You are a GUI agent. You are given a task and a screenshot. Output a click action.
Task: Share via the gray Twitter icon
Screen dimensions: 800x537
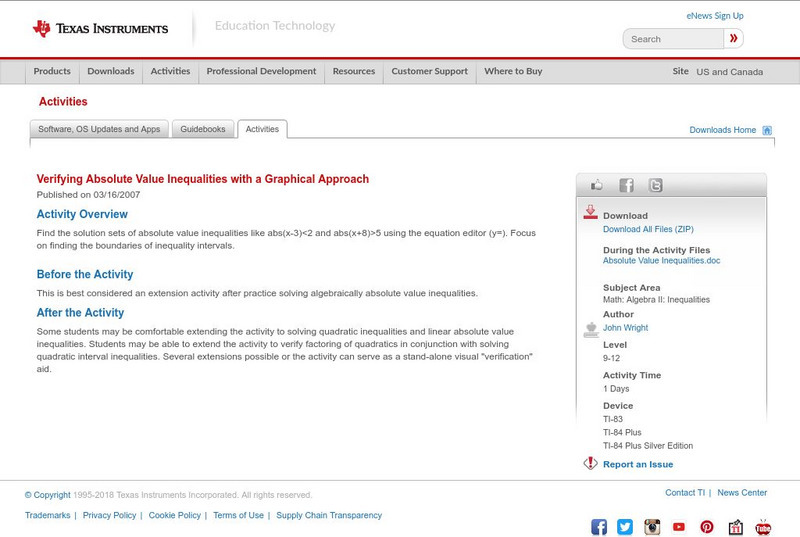(x=656, y=185)
